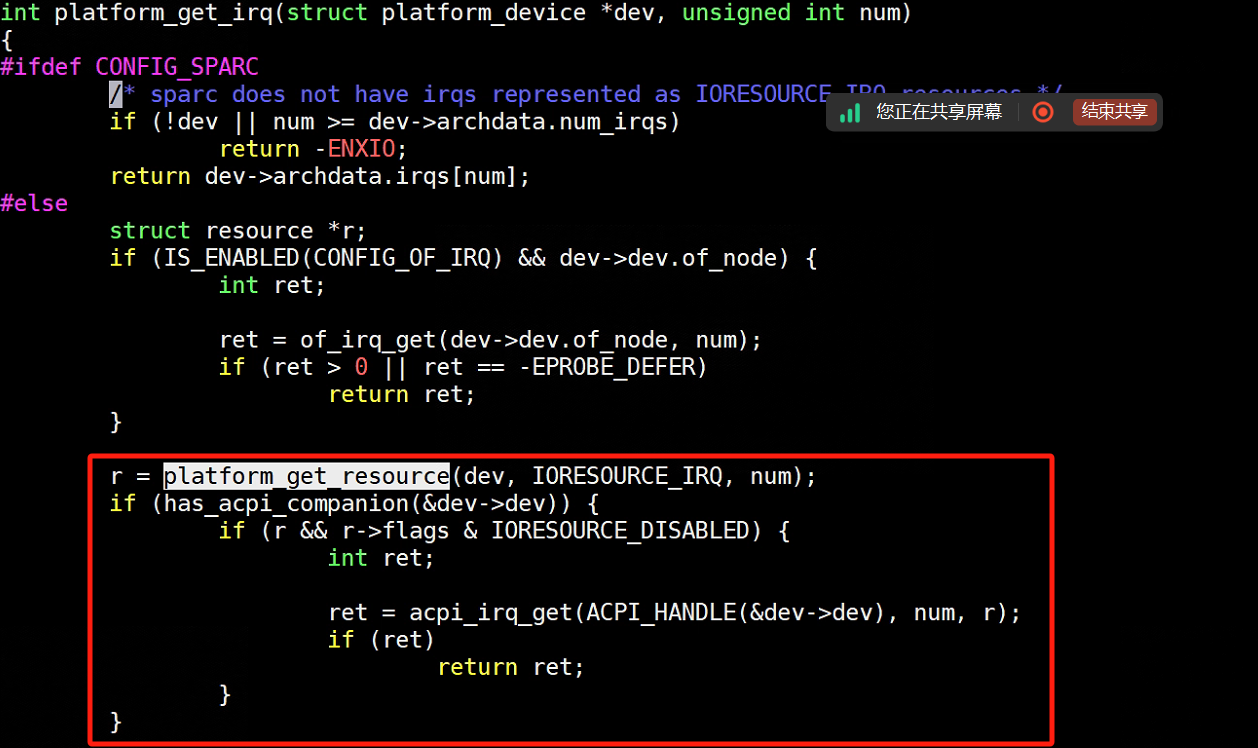The height and width of the screenshot is (748, 1258).
Task: Place cursor on acpi_irq_get call
Action: (x=491, y=612)
